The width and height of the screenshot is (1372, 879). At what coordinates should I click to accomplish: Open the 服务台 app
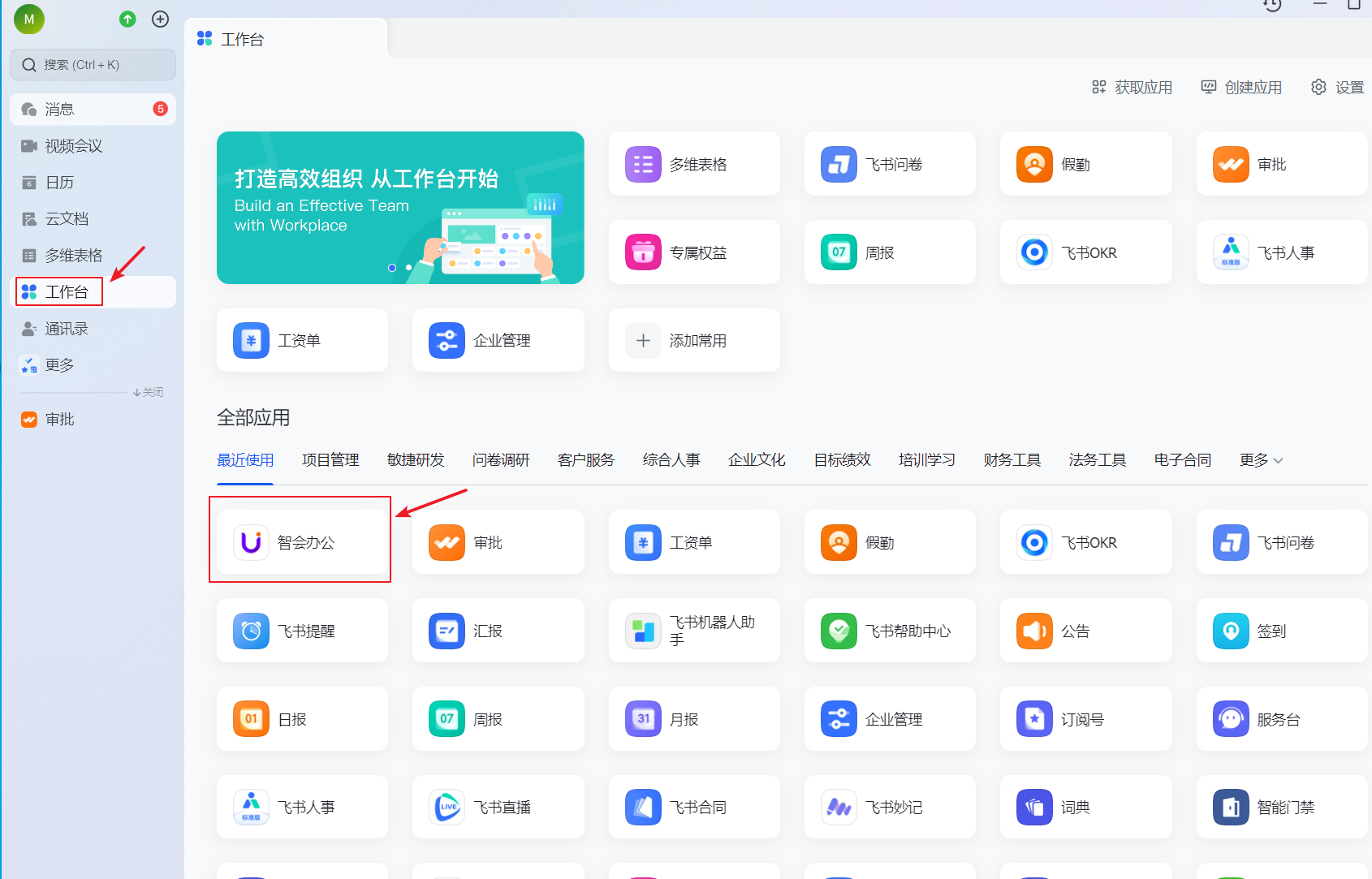pyautogui.click(x=1282, y=719)
